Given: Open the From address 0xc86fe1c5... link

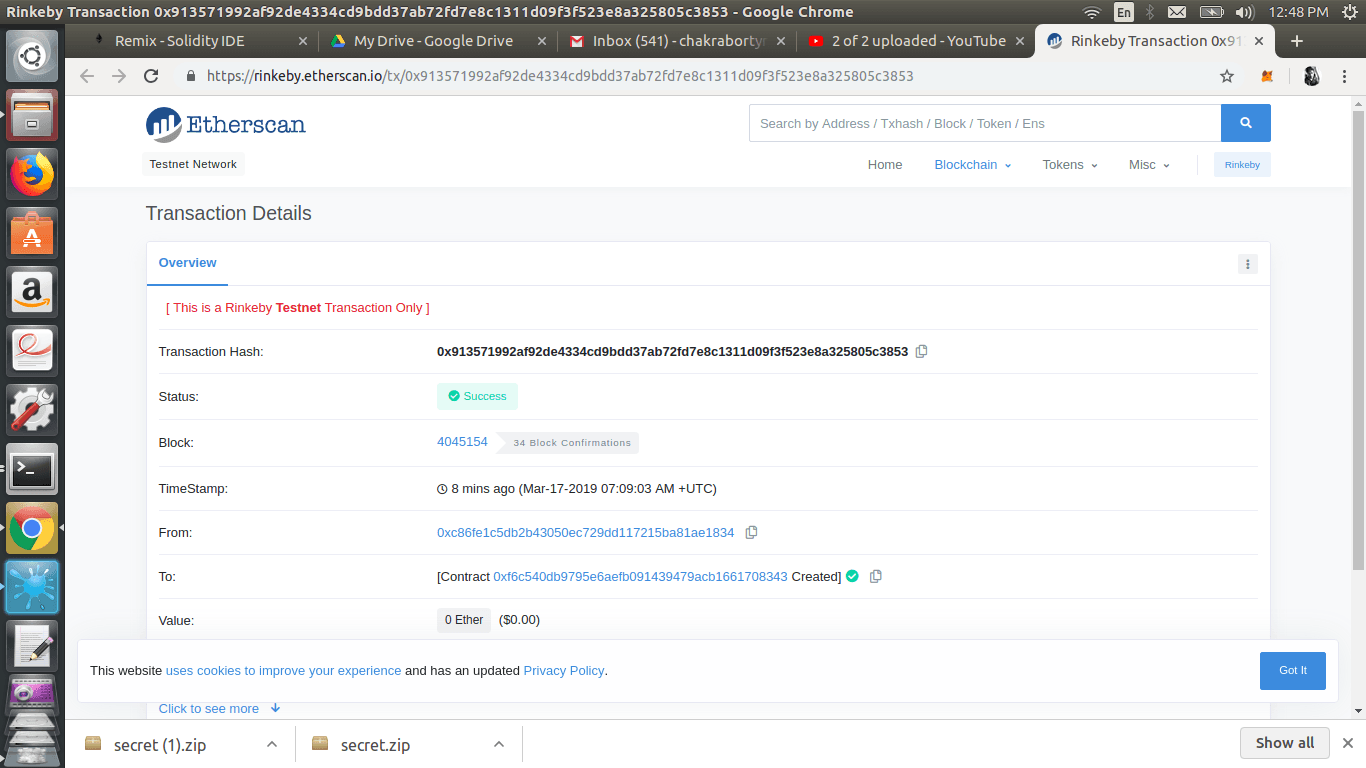Looking at the screenshot, I should (x=585, y=532).
